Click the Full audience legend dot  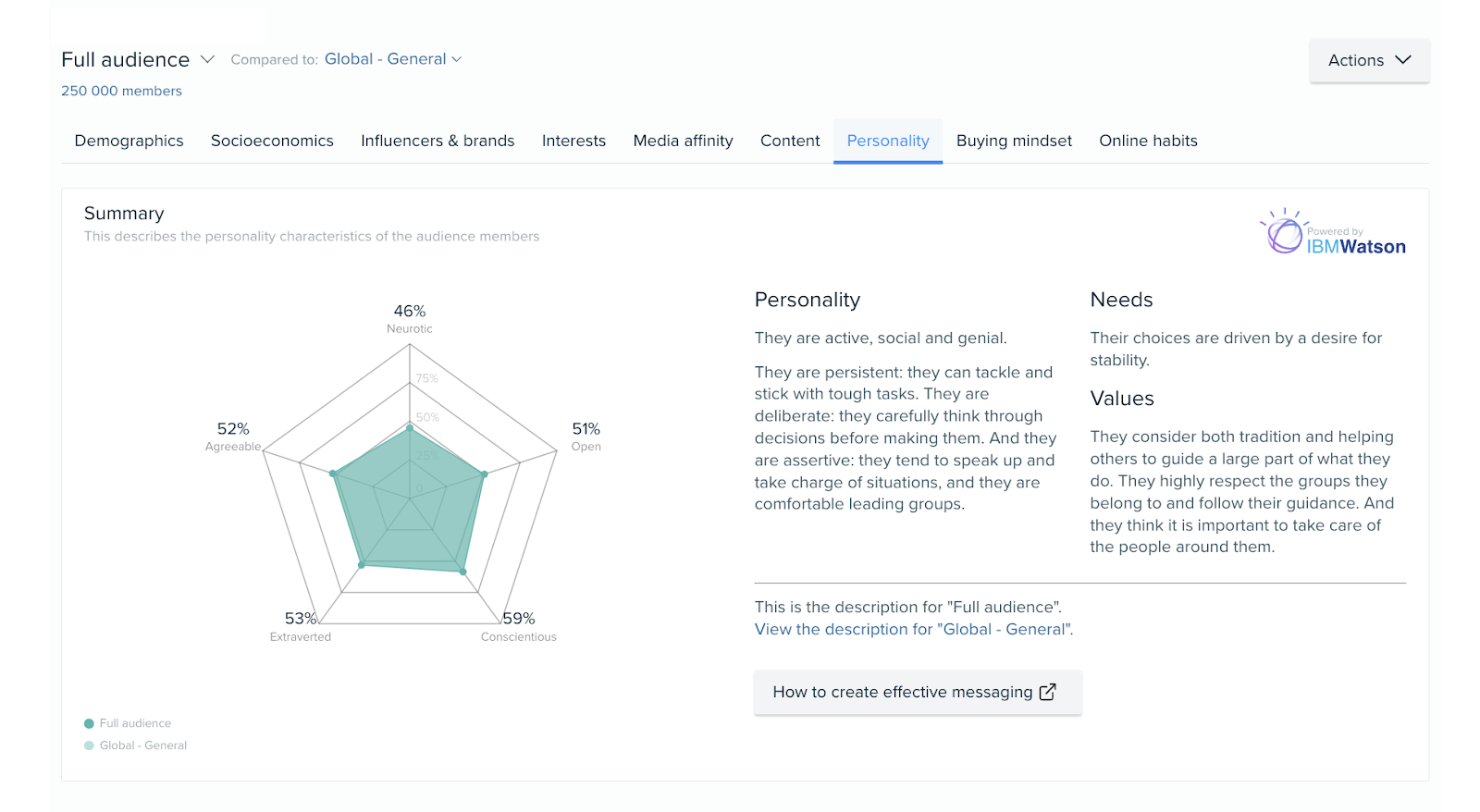pos(89,722)
